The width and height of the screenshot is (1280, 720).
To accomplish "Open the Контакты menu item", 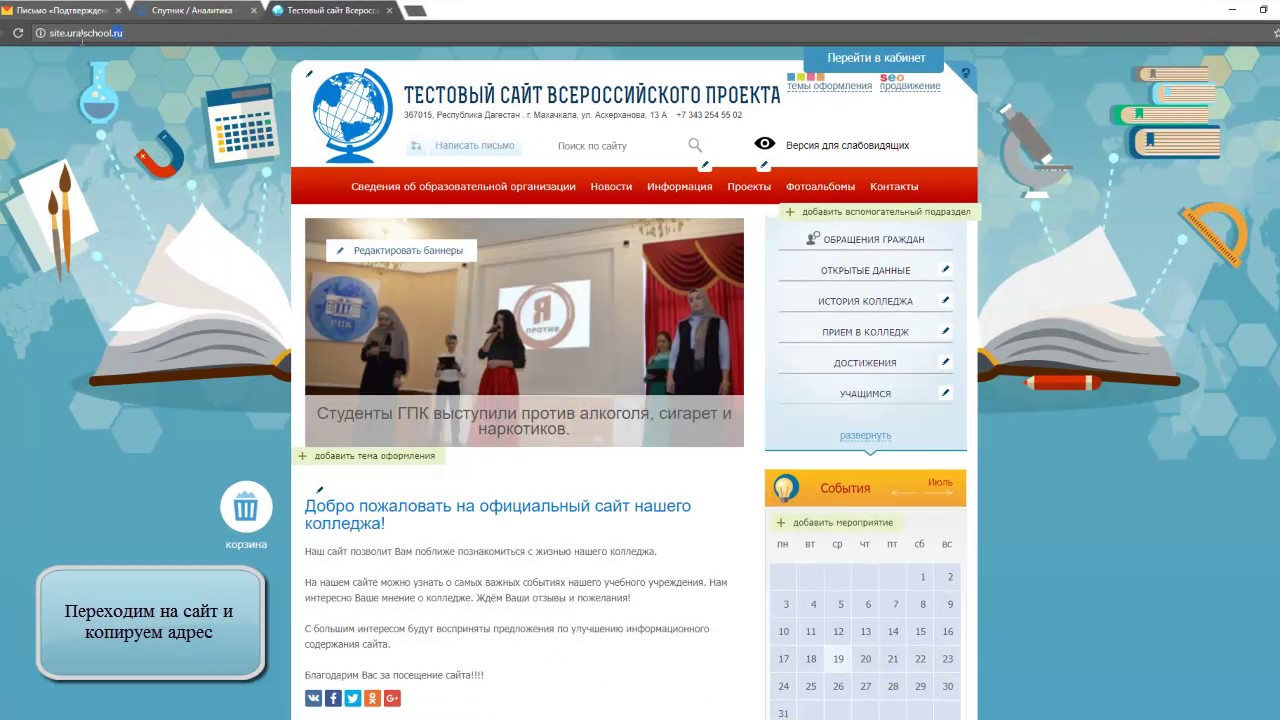I will pyautogui.click(x=894, y=186).
